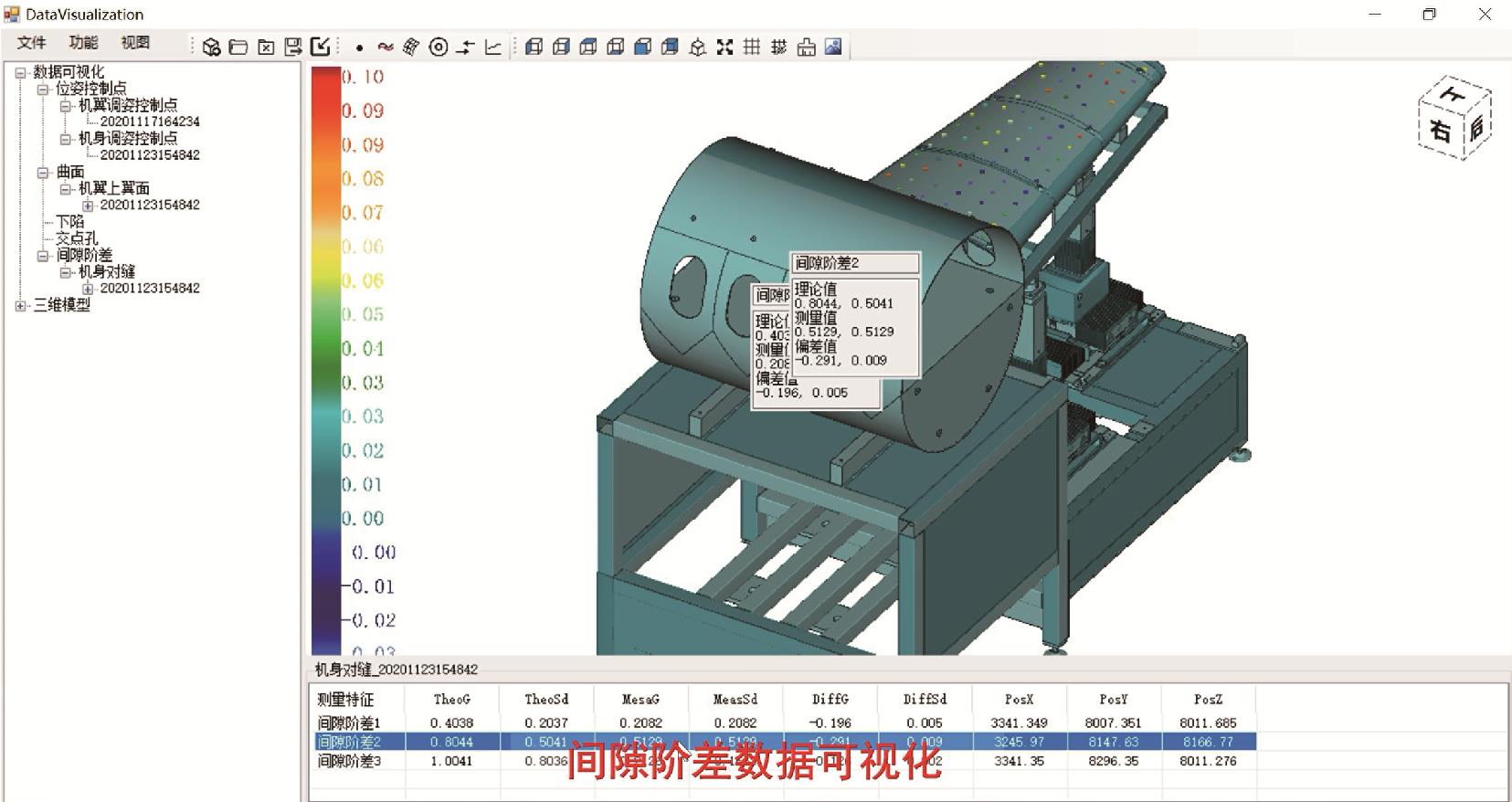Toggle the isometric cube view icon

tap(697, 47)
